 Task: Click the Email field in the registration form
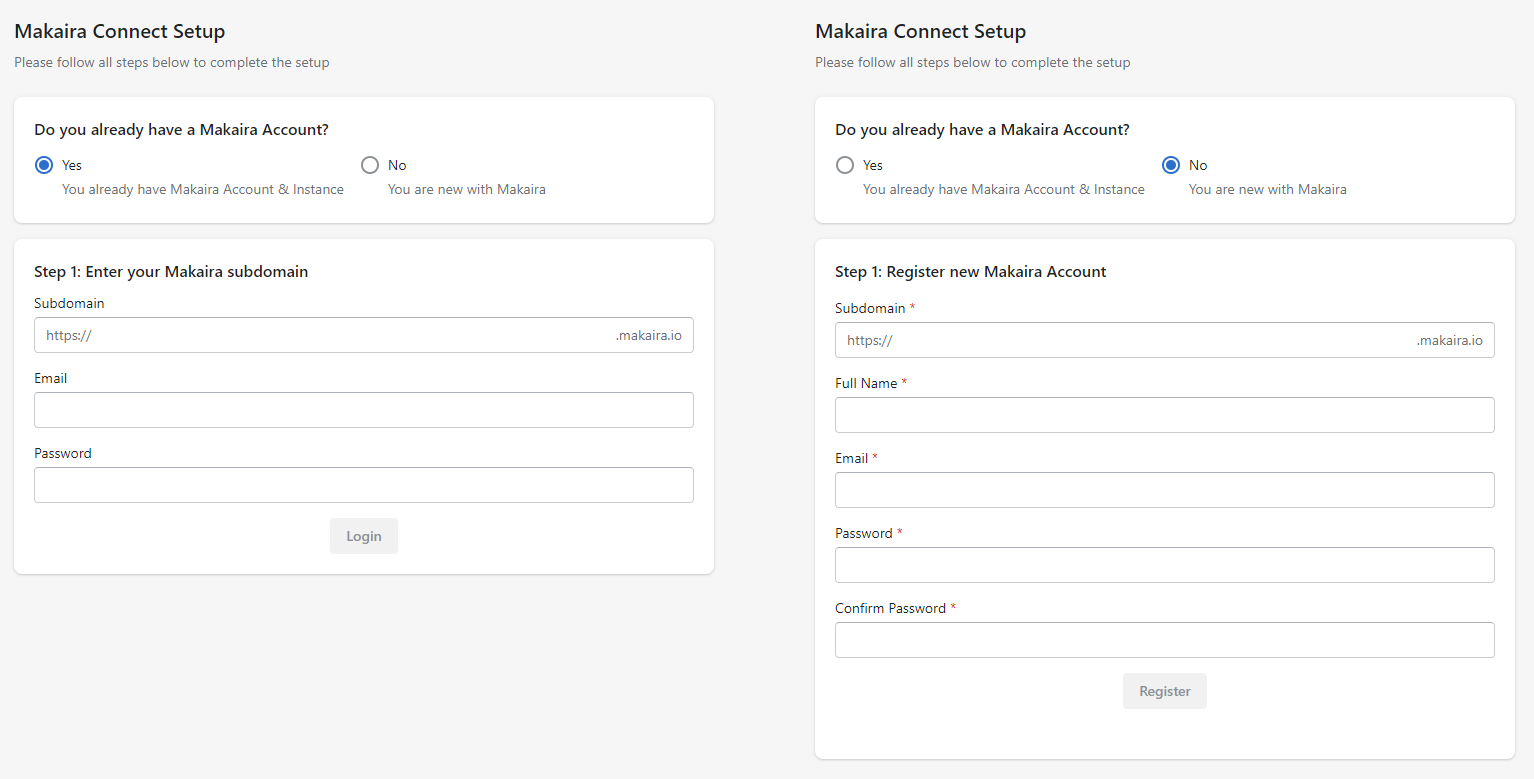click(x=1164, y=490)
